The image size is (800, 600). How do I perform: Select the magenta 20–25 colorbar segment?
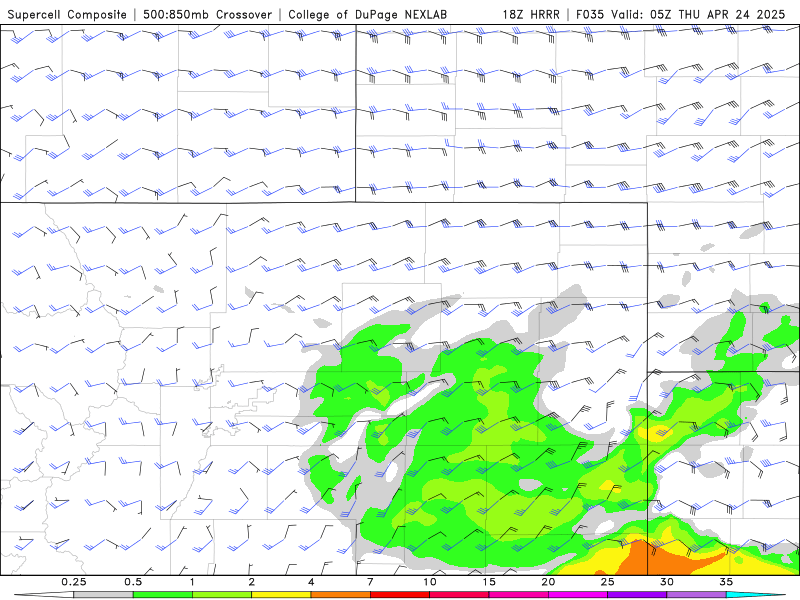tap(578, 595)
